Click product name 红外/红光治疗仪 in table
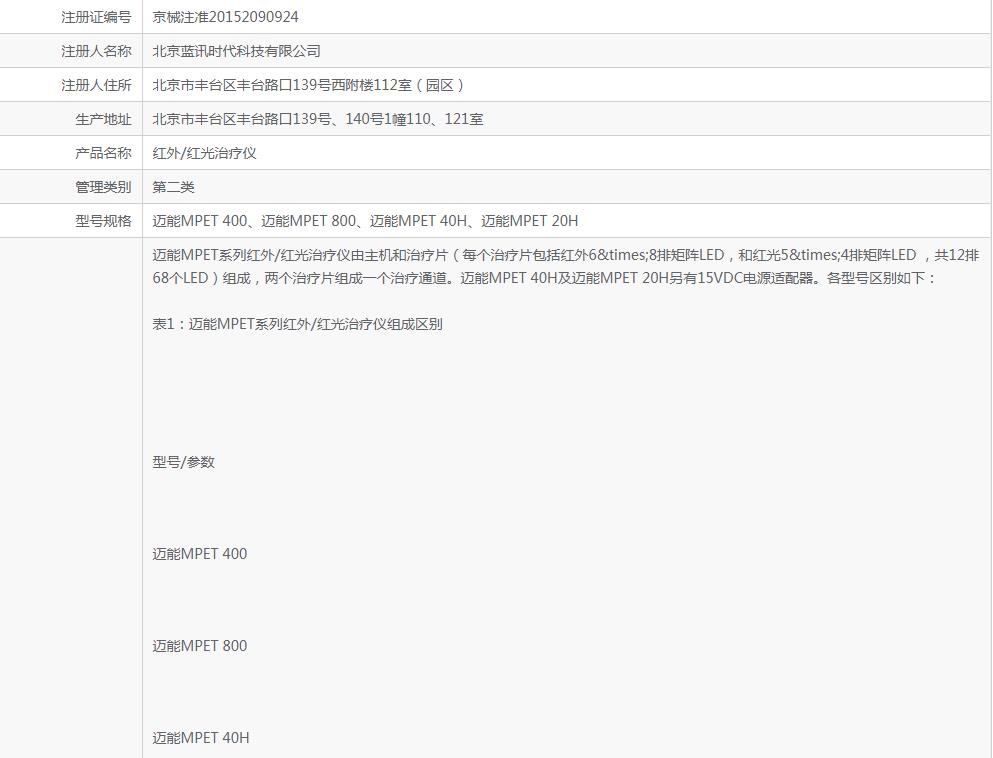 205,153
